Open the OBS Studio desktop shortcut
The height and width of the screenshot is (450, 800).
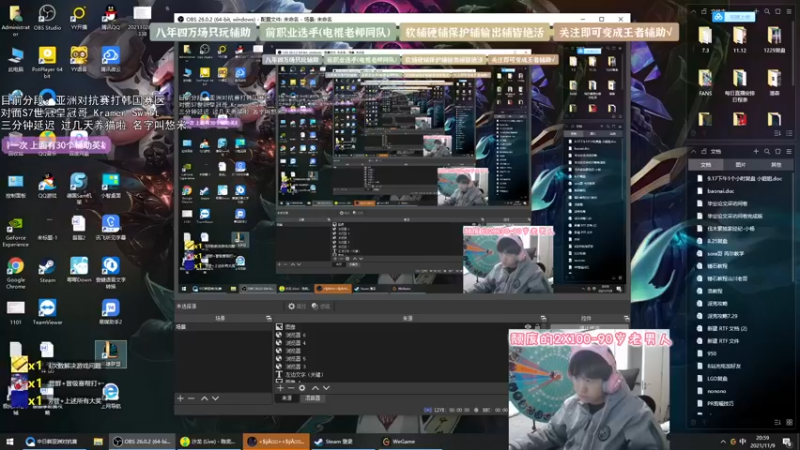47,17
